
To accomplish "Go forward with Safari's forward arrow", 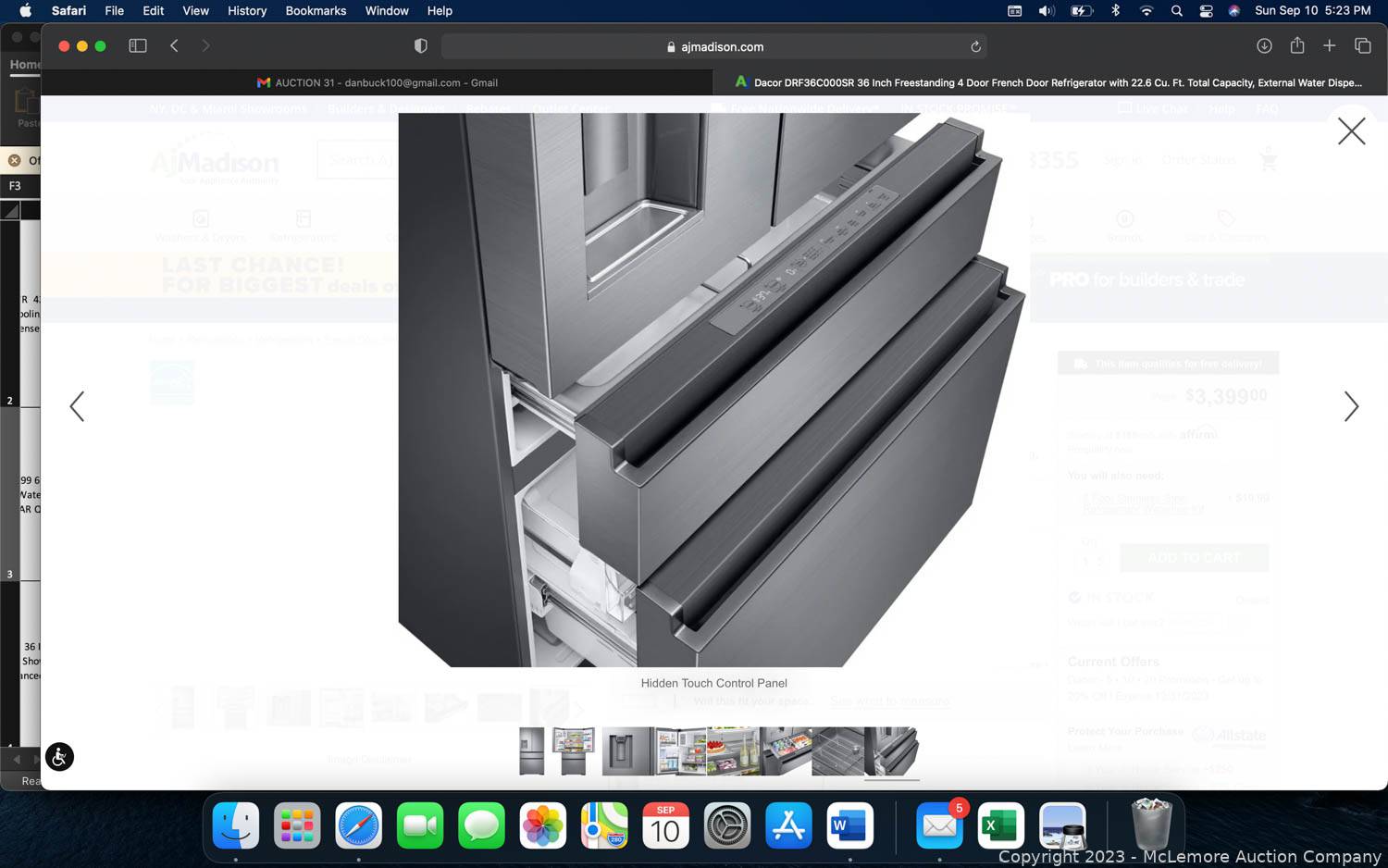I will (205, 46).
